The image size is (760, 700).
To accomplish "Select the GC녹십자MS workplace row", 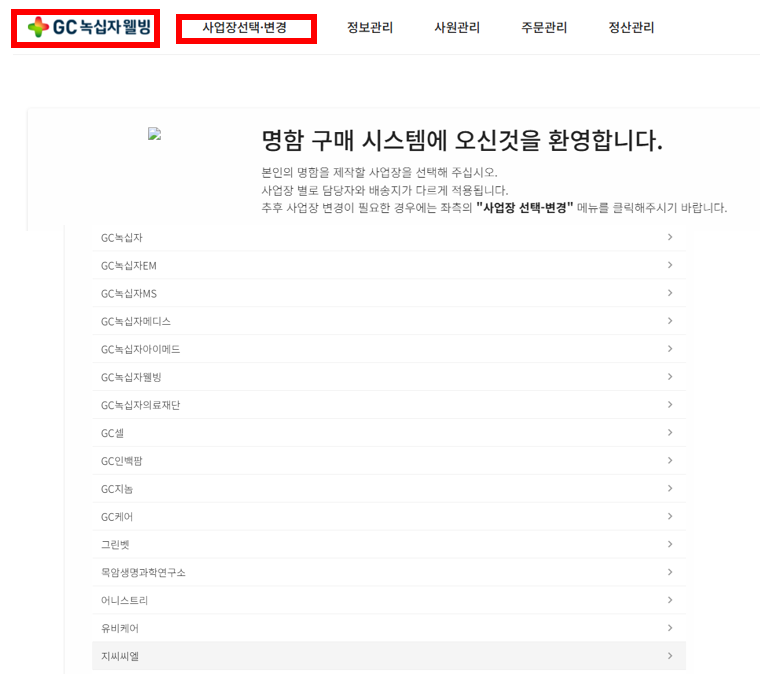I will point(389,293).
